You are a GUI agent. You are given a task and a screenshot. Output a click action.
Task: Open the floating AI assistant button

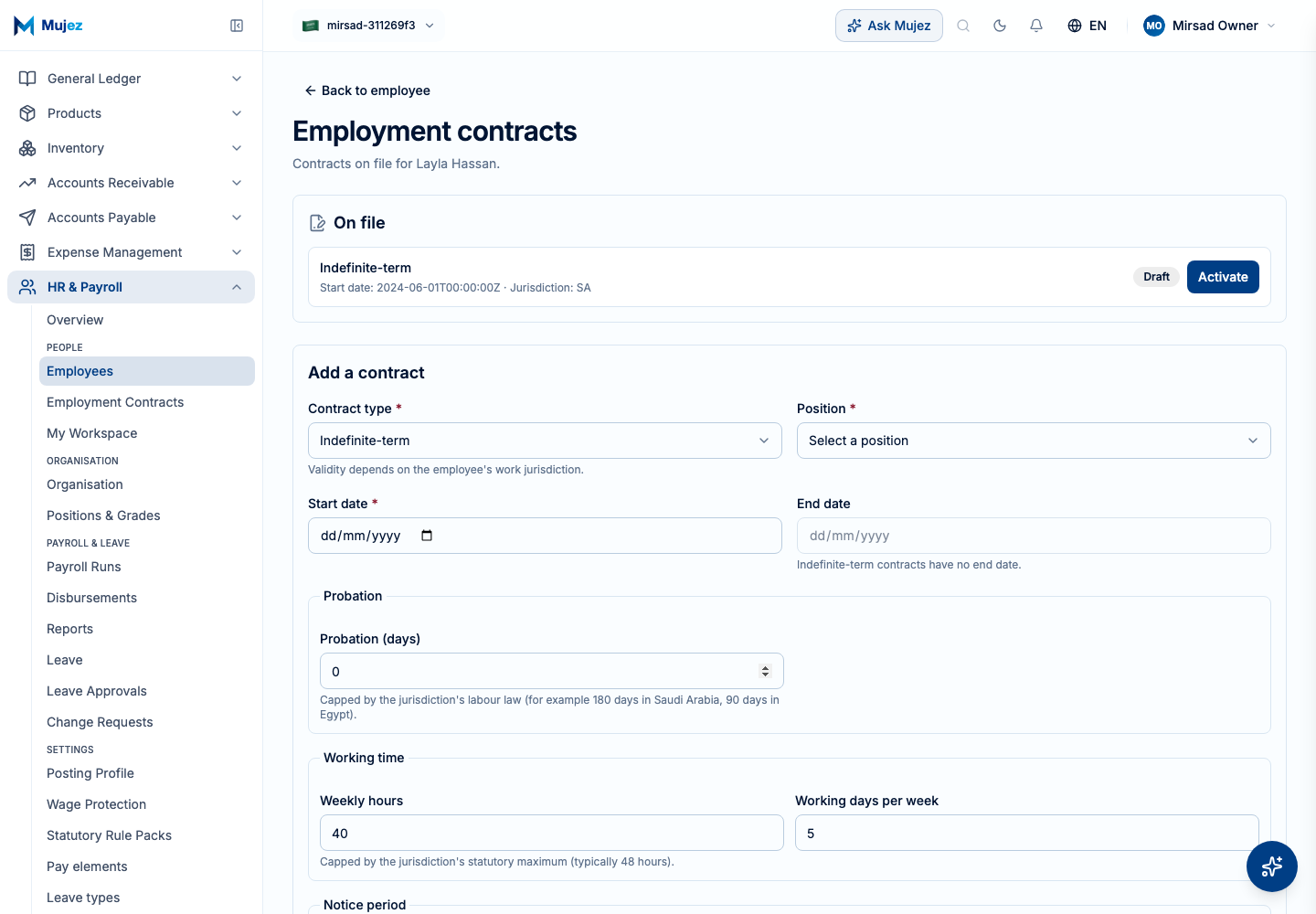1271,866
